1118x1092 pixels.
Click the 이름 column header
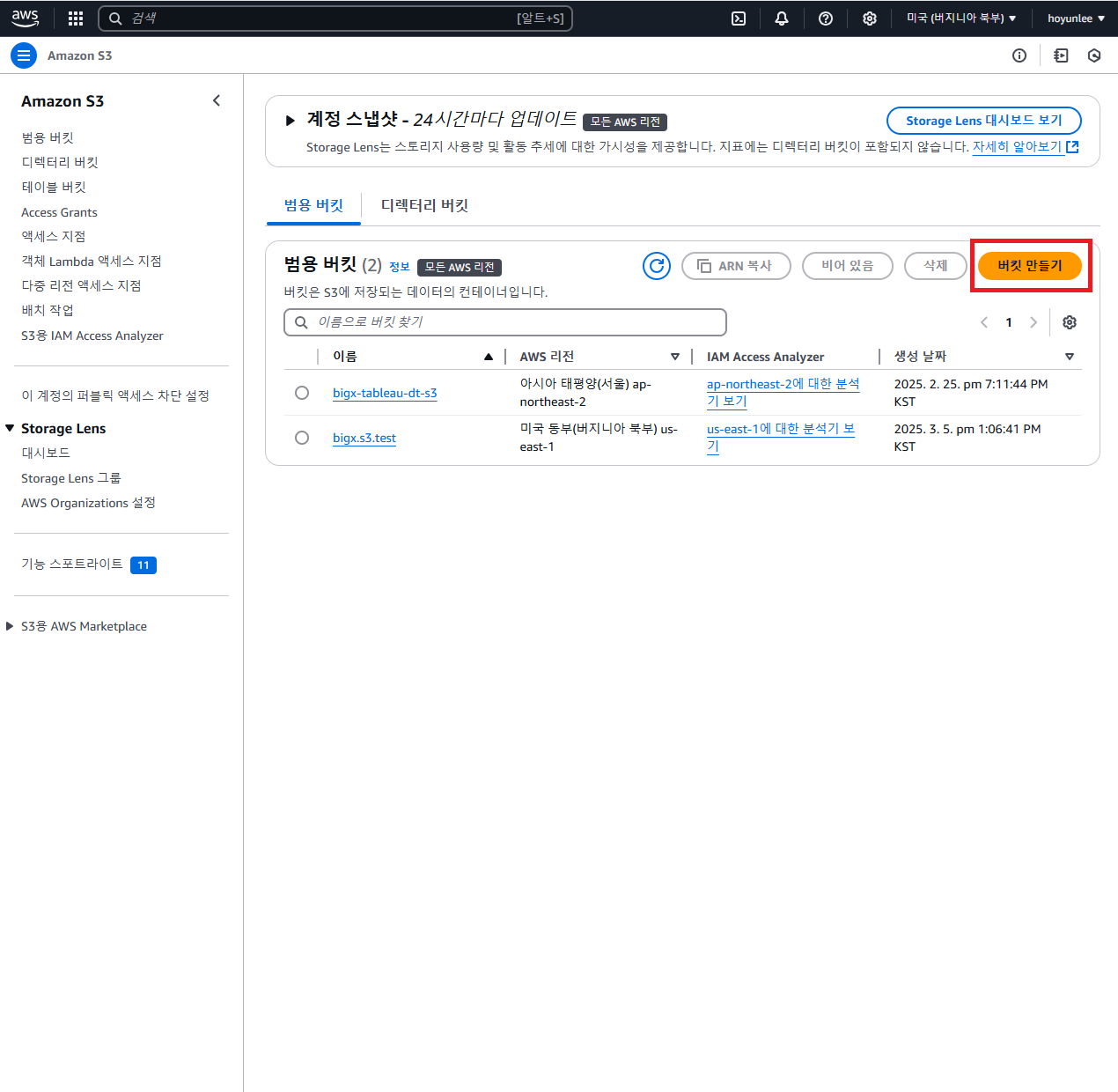(345, 357)
